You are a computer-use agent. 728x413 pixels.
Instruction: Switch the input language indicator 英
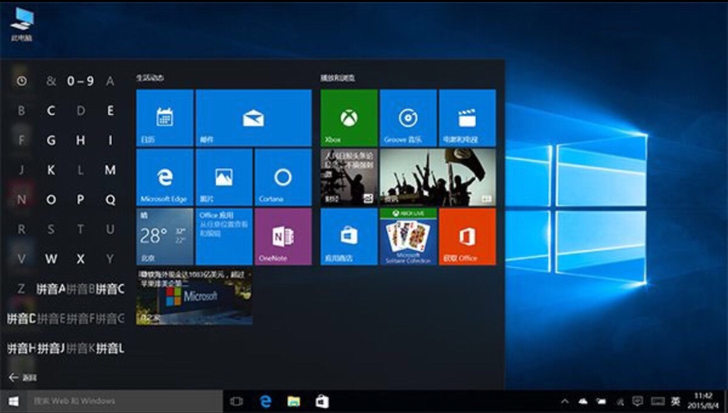pyautogui.click(x=676, y=401)
